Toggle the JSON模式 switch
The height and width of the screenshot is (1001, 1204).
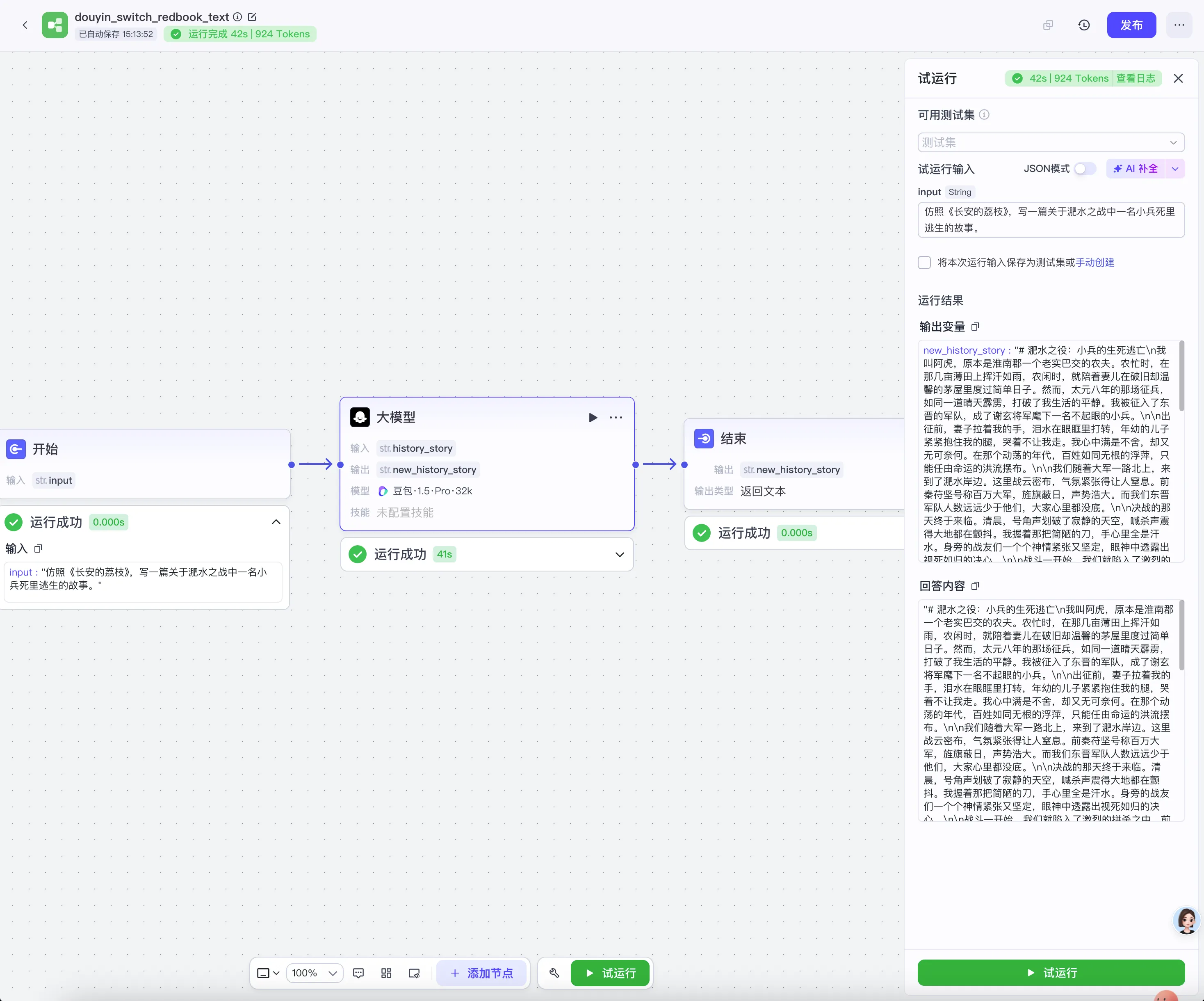(1084, 169)
